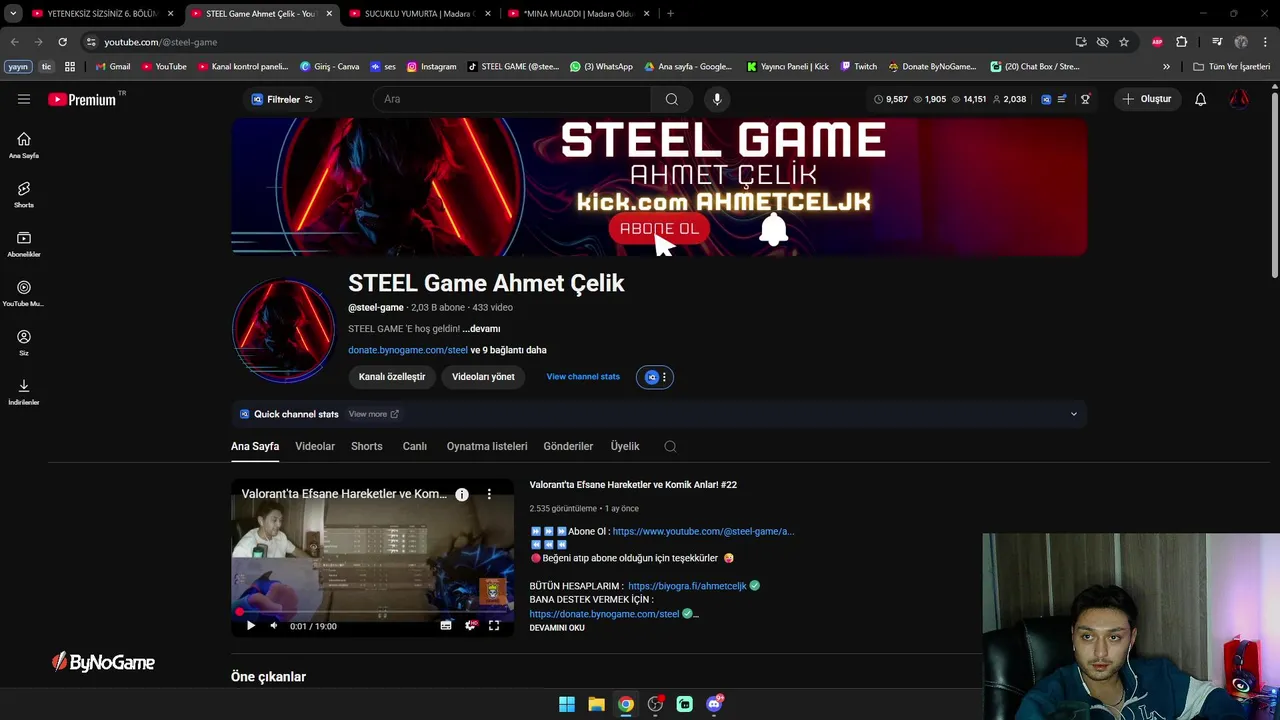This screenshot has height=720, width=1280.
Task: Open the View channel stats link
Action: pos(583,377)
